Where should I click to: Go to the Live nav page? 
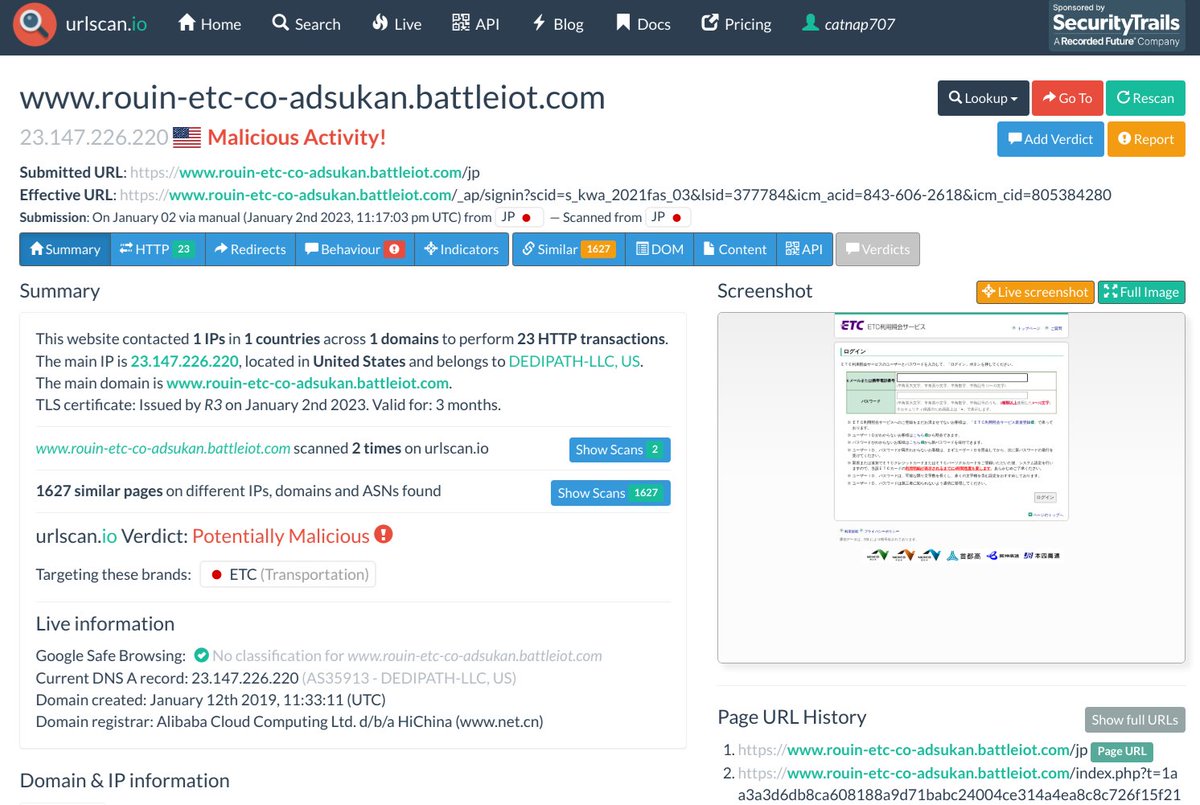pos(396,24)
